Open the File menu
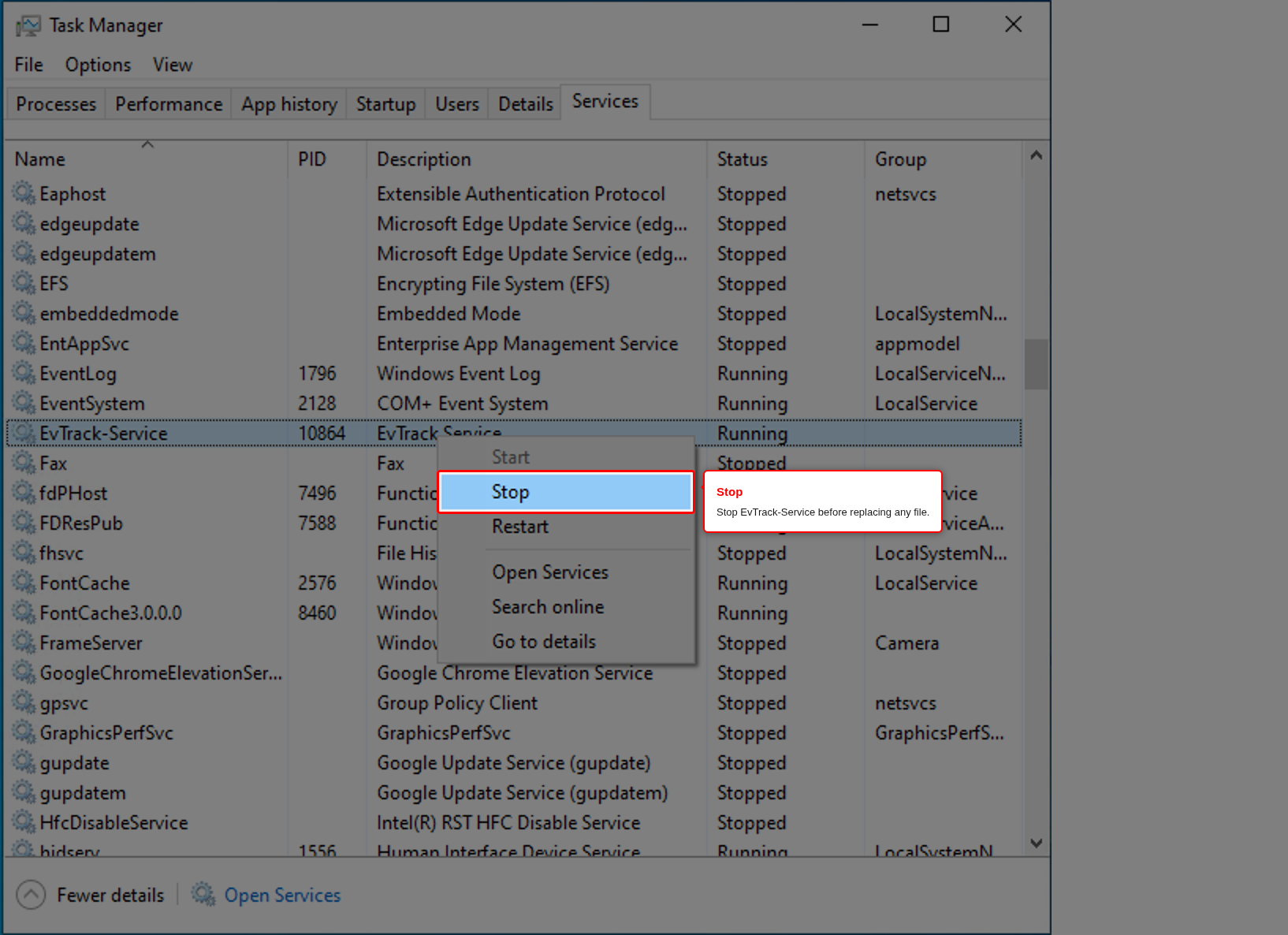The width and height of the screenshot is (1288, 935). pos(28,65)
